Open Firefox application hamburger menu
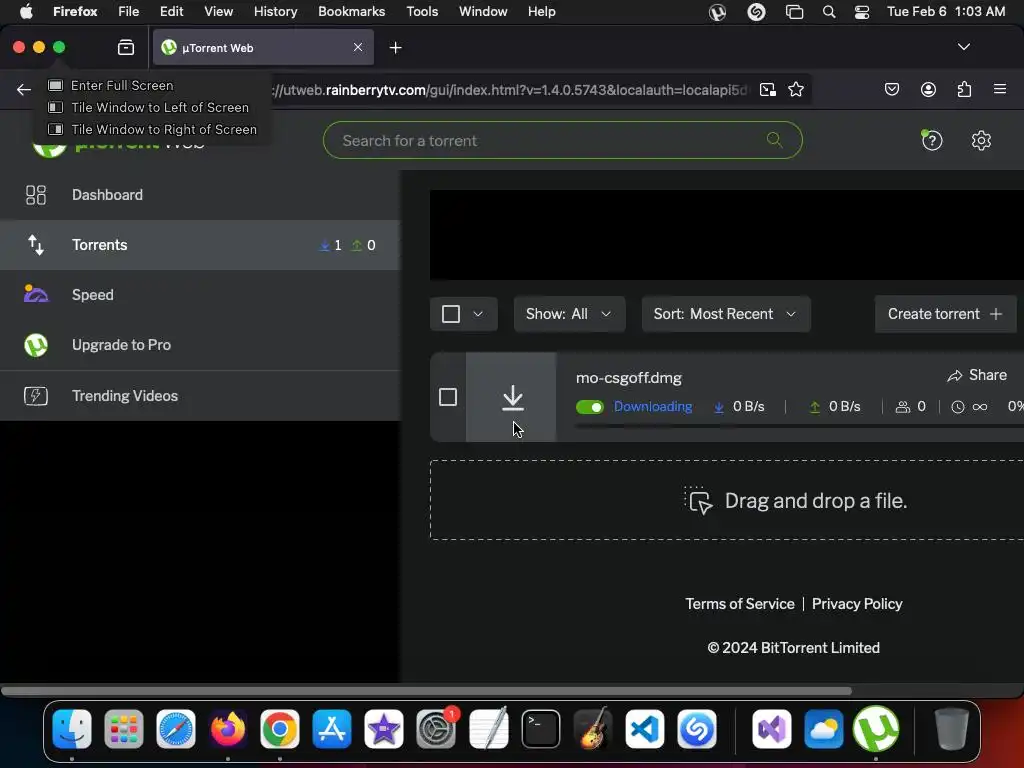Viewport: 1024px width, 768px height. click(999, 89)
